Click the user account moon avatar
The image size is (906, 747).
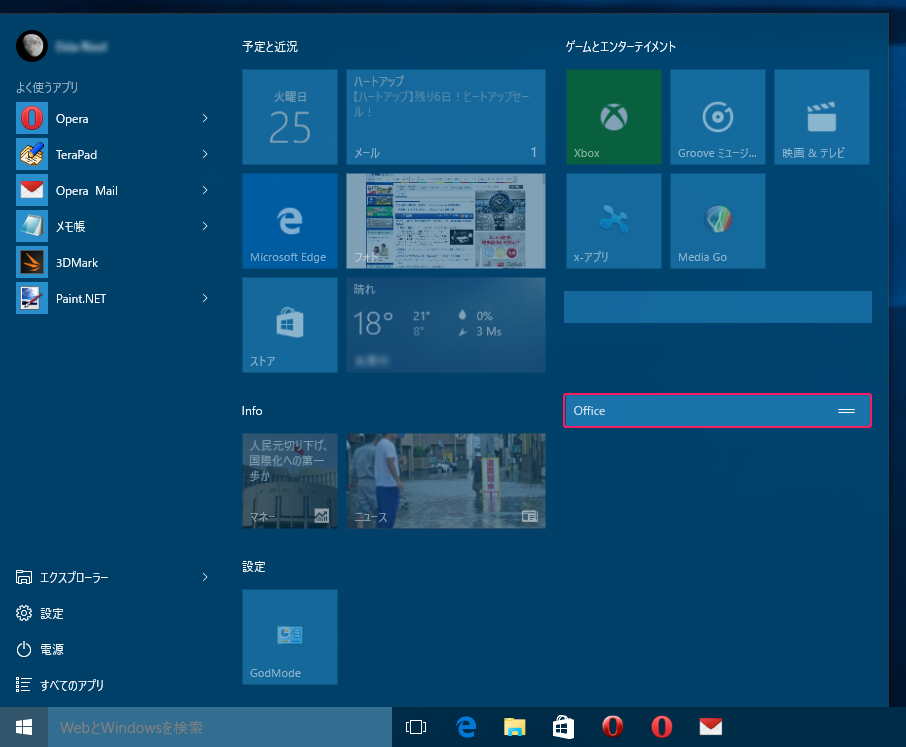tap(32, 46)
